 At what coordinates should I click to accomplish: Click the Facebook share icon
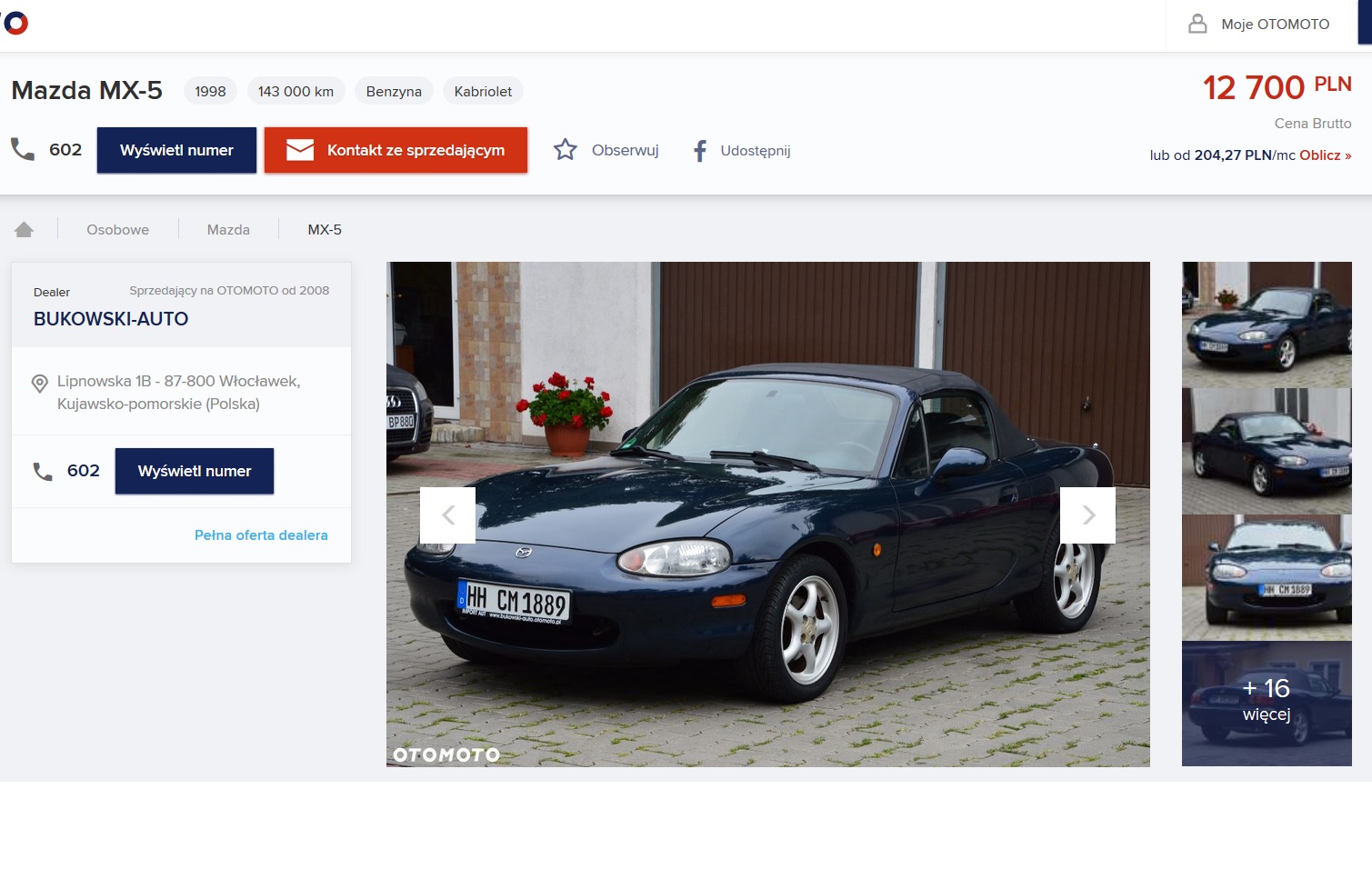700,151
